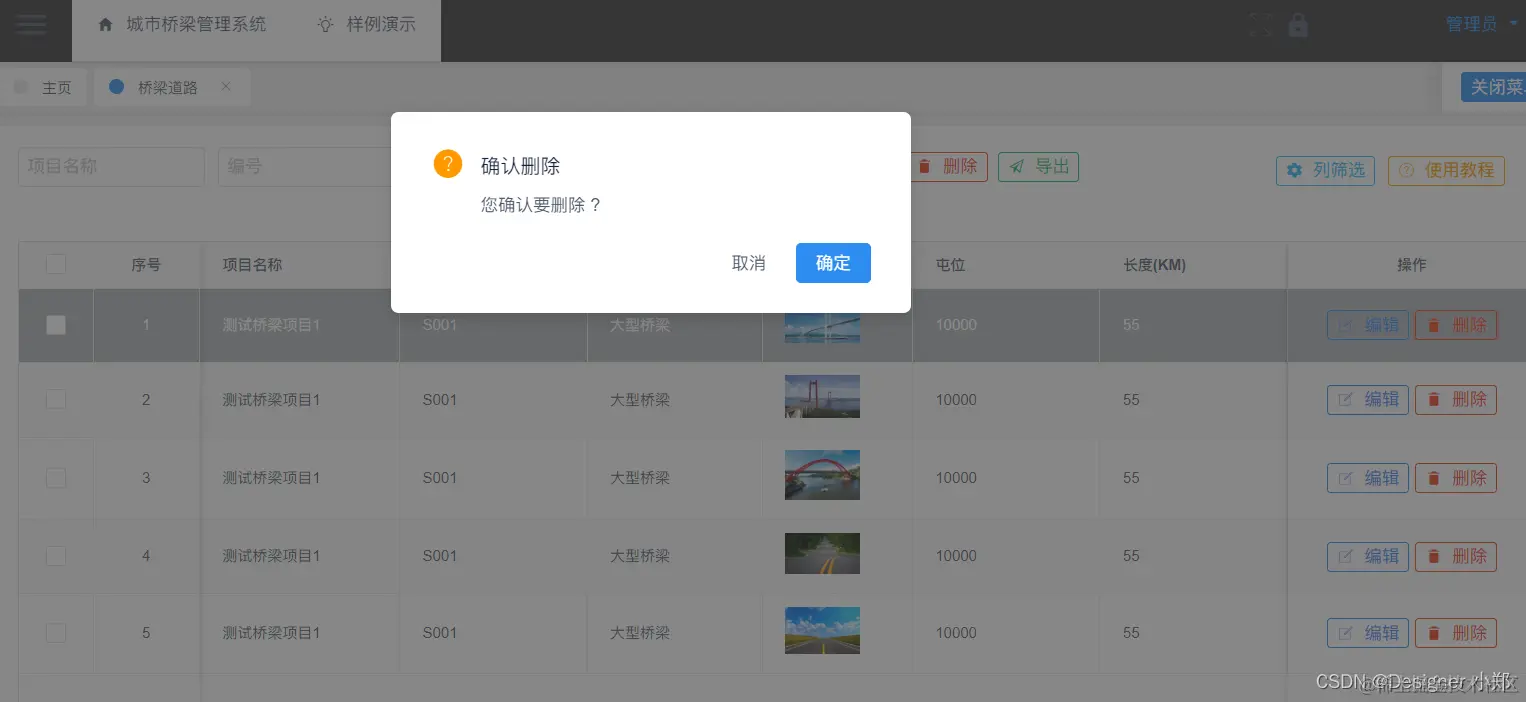
Task: Toggle the select-all checkbox in table header
Action: pyautogui.click(x=55, y=263)
